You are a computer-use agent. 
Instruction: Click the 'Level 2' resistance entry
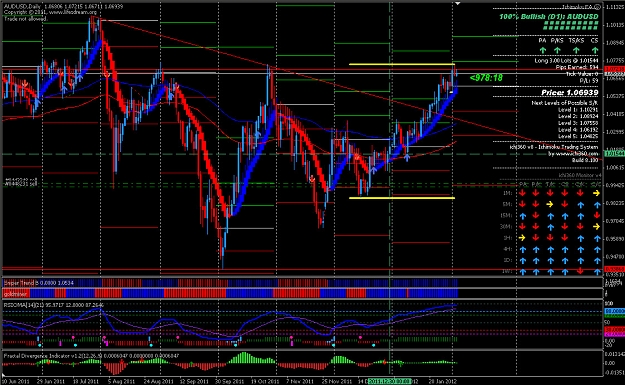click(x=578, y=116)
